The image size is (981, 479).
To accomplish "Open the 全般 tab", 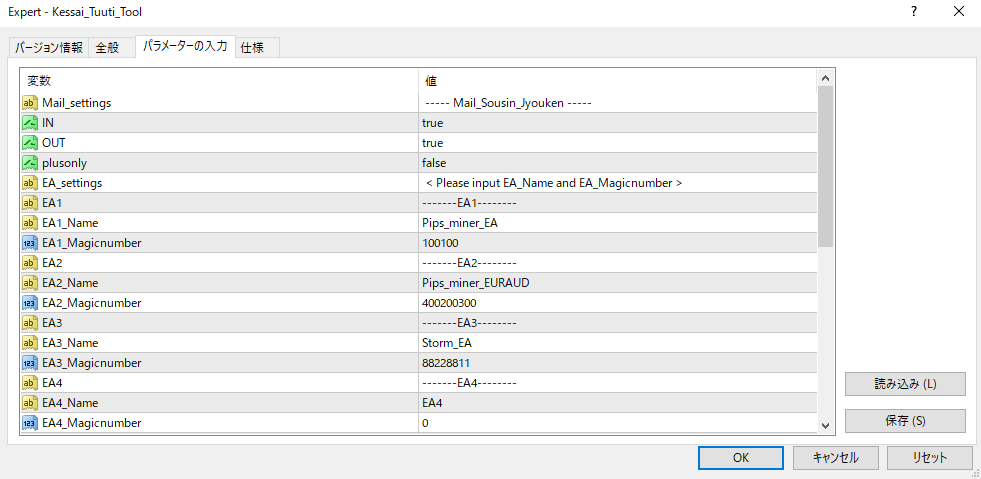I will [107, 47].
